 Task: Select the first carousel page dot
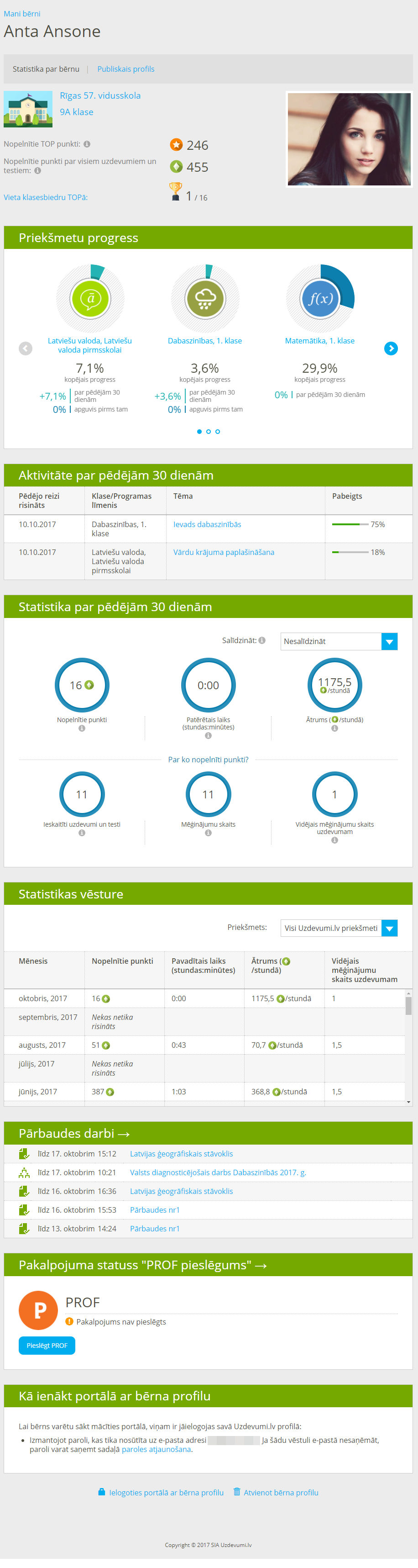pos(199,432)
